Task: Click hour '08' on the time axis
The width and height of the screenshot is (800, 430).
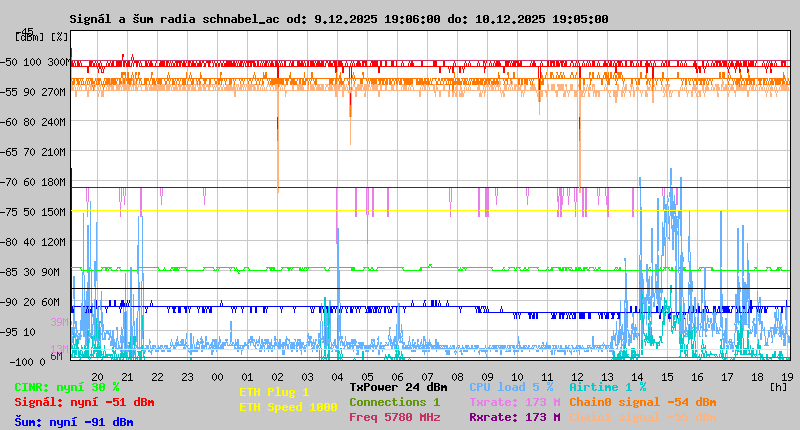Action: click(457, 377)
